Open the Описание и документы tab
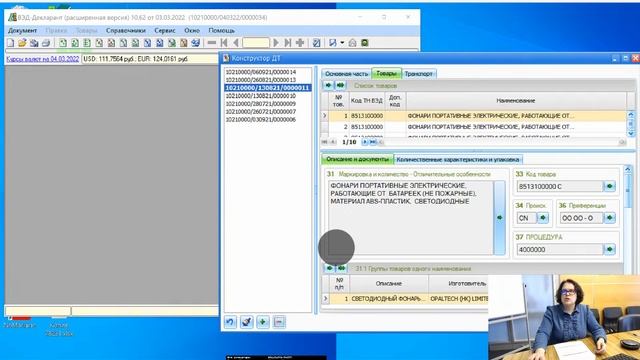The width and height of the screenshot is (640, 360). pos(358,159)
